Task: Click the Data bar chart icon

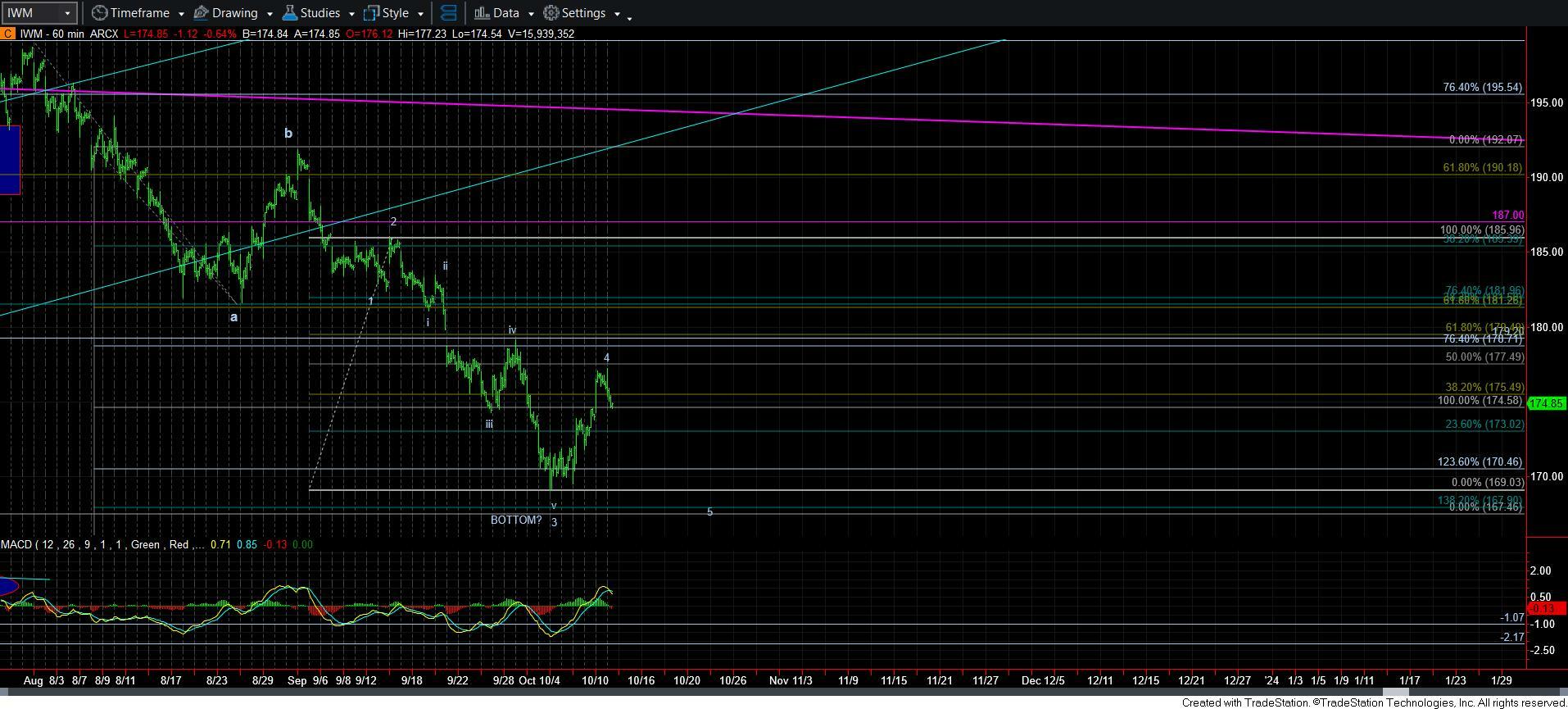Action: (482, 13)
